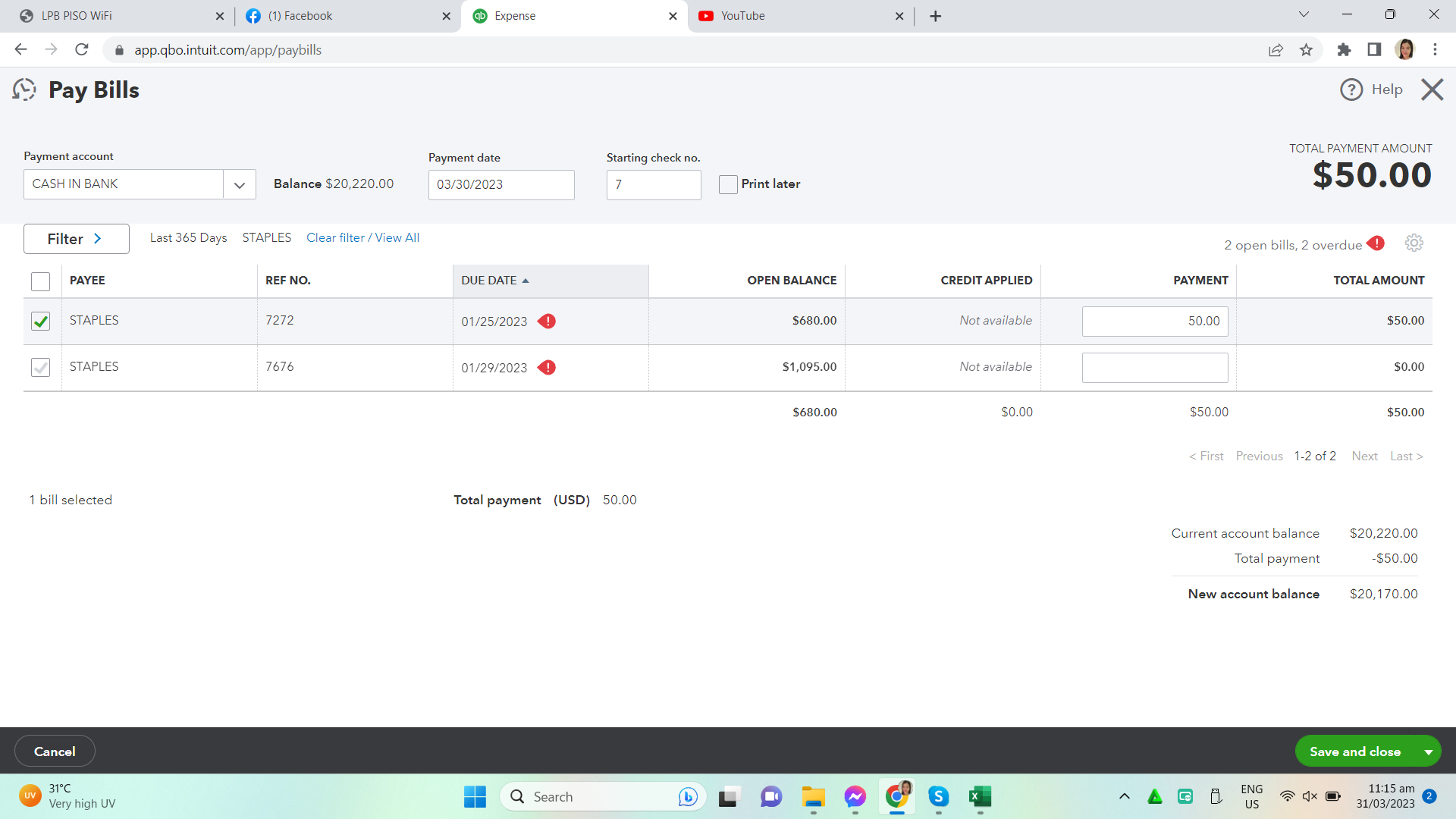Click the overdue alert icon beside 01/29/2023

click(547, 368)
